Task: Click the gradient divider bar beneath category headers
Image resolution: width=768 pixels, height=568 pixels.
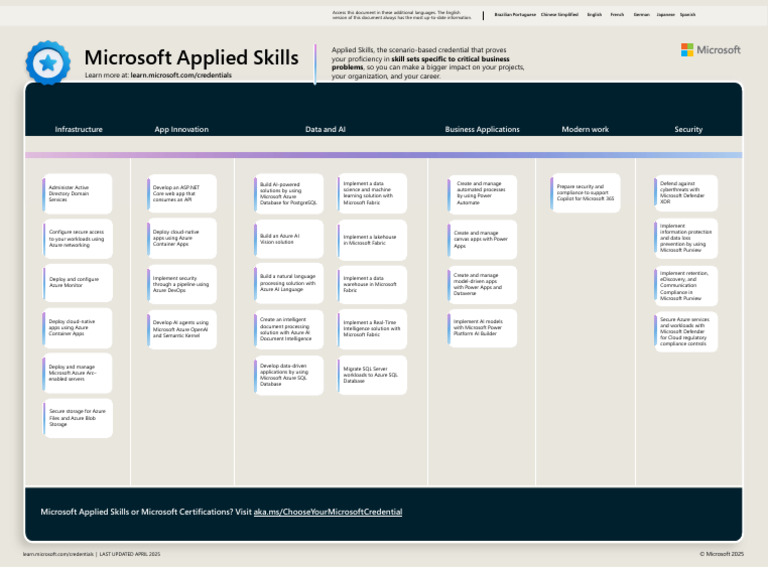Action: [384, 155]
